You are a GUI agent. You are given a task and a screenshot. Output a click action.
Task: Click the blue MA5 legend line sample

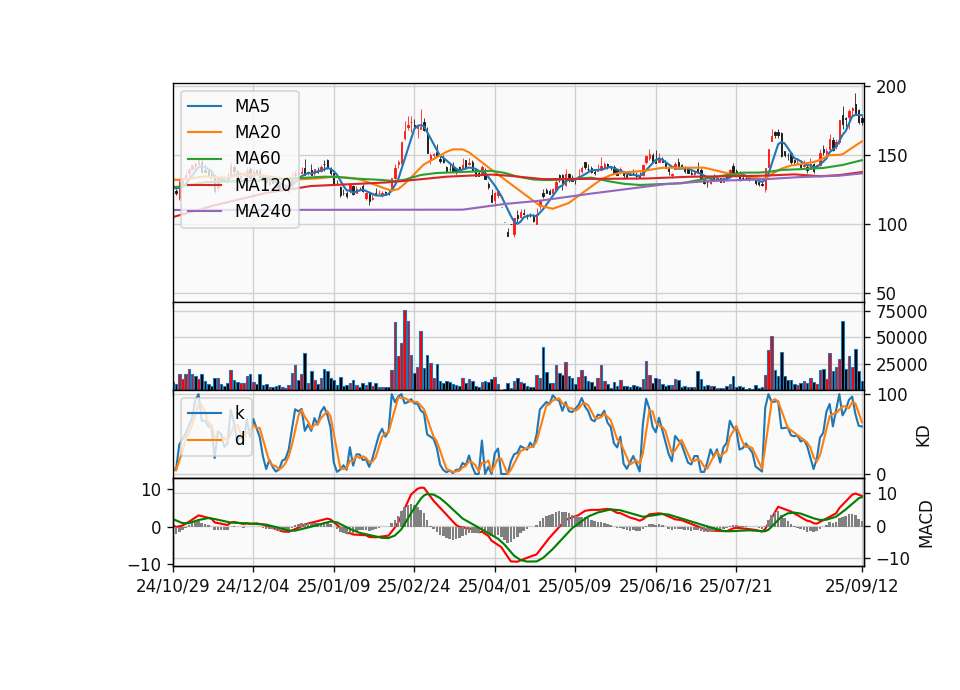pos(204,107)
